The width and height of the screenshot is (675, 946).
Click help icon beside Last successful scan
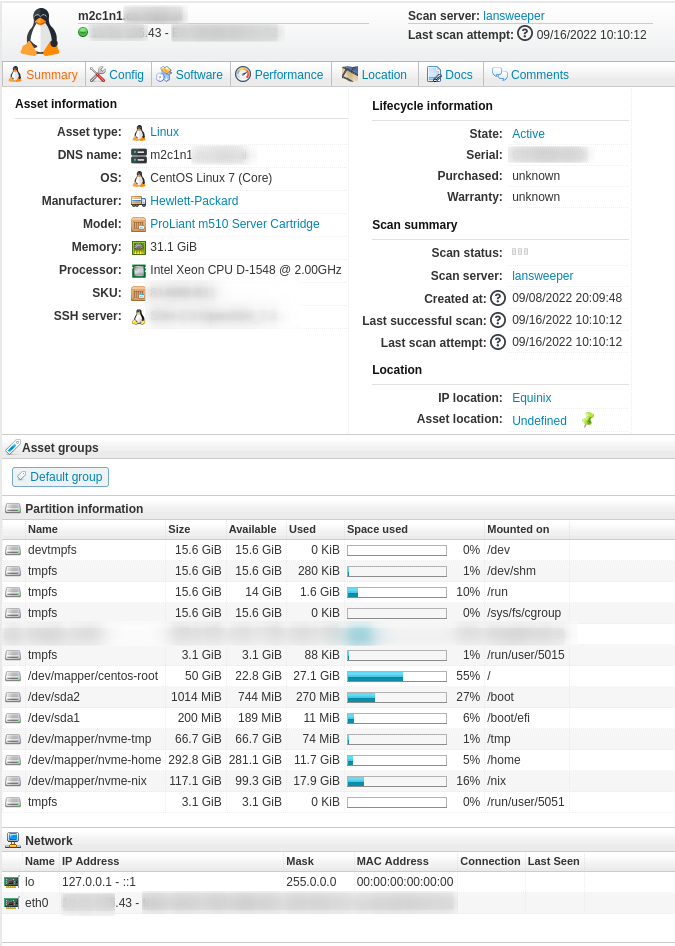click(497, 320)
